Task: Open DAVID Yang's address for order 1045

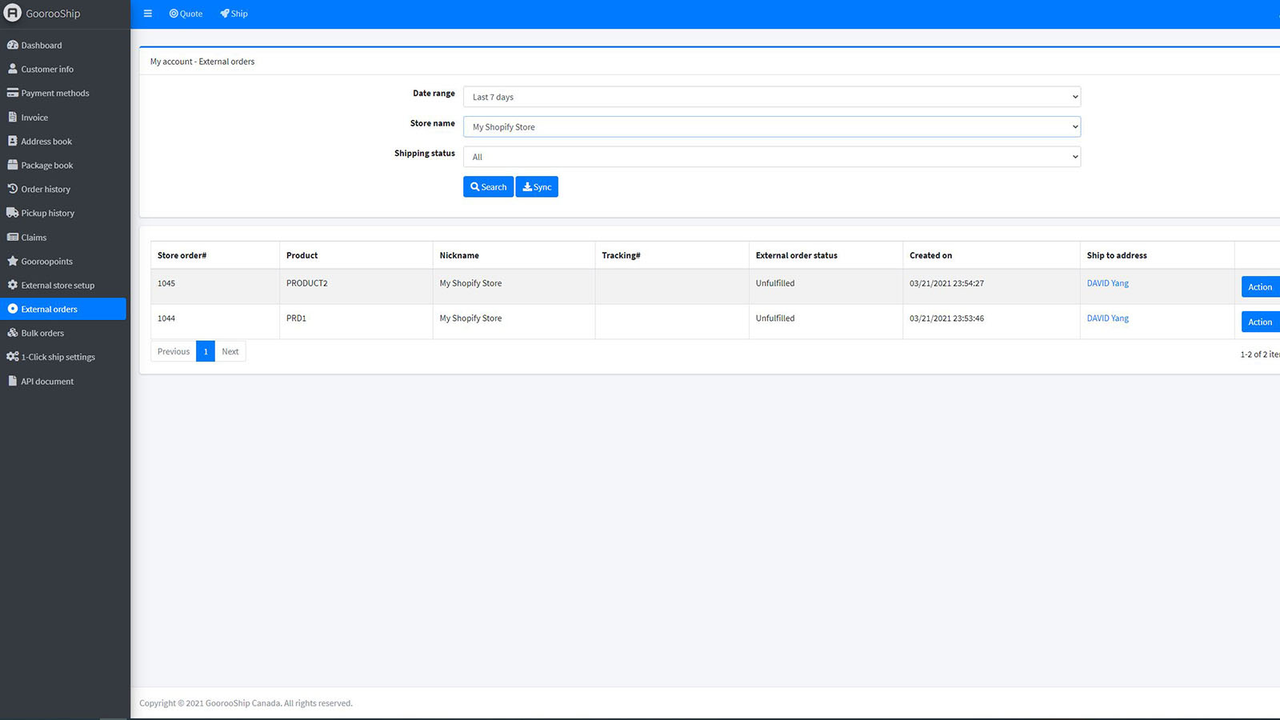Action: point(1107,283)
